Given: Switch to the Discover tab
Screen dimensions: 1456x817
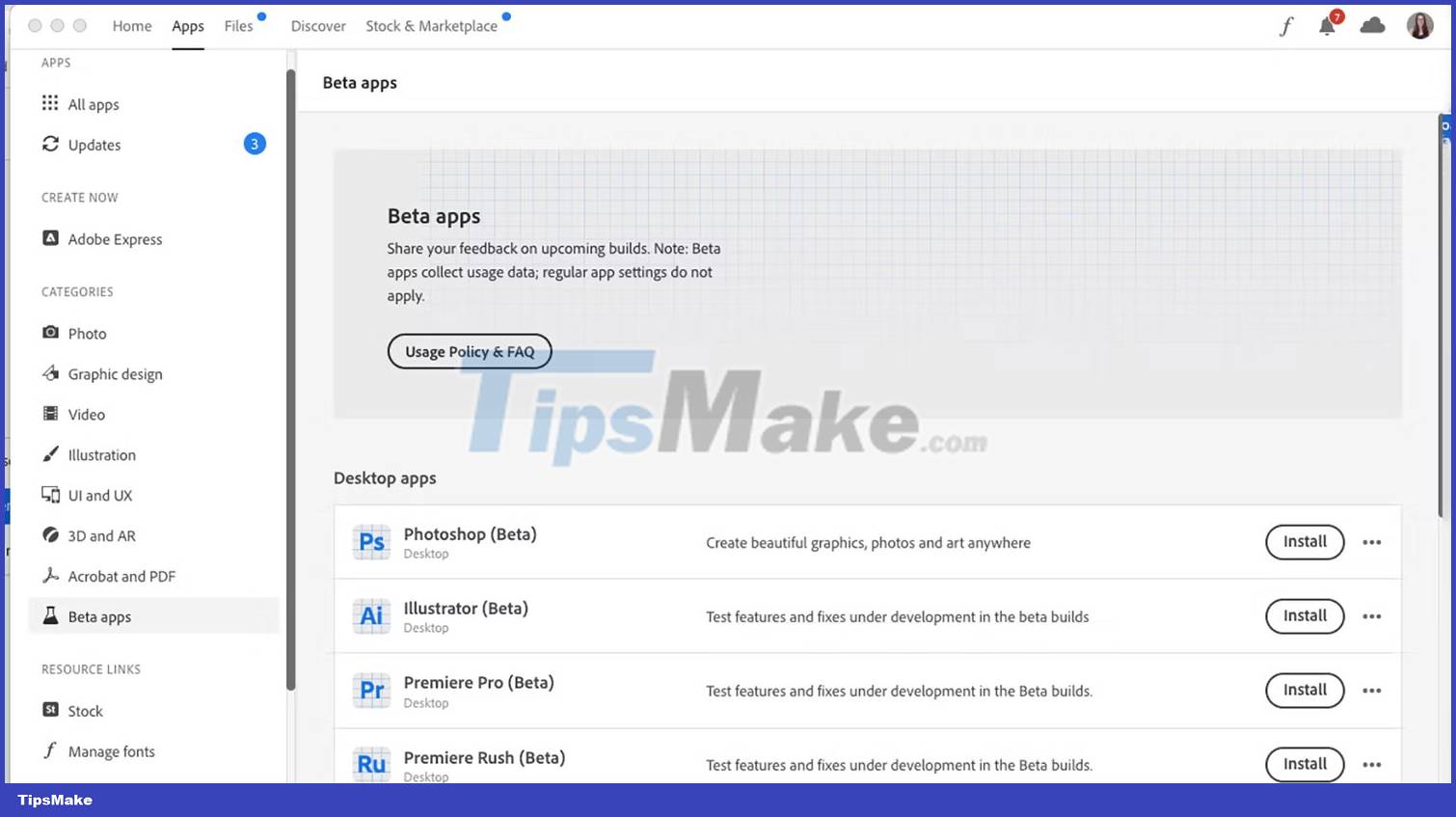Looking at the screenshot, I should point(318,26).
